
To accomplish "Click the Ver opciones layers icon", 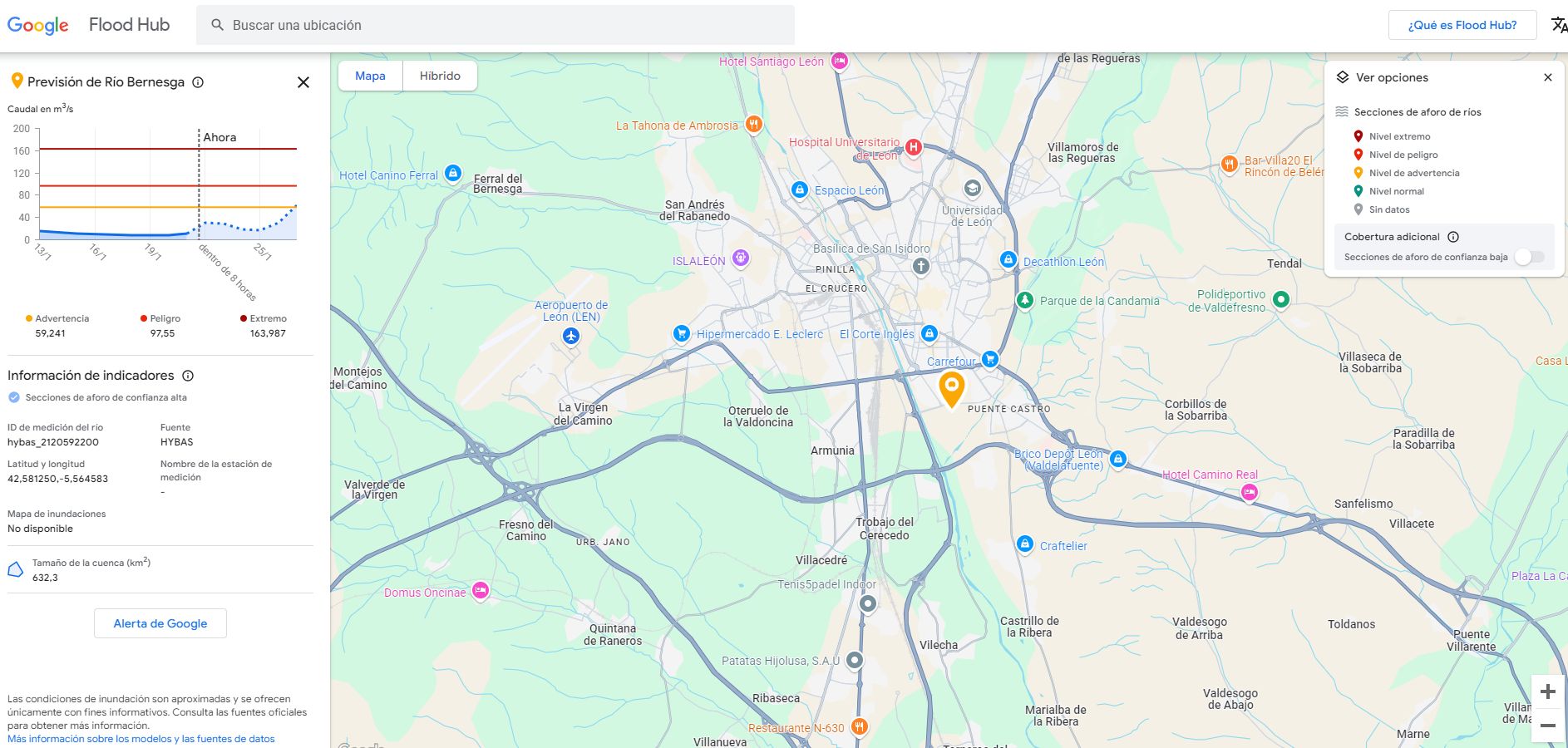I will pos(1343,77).
